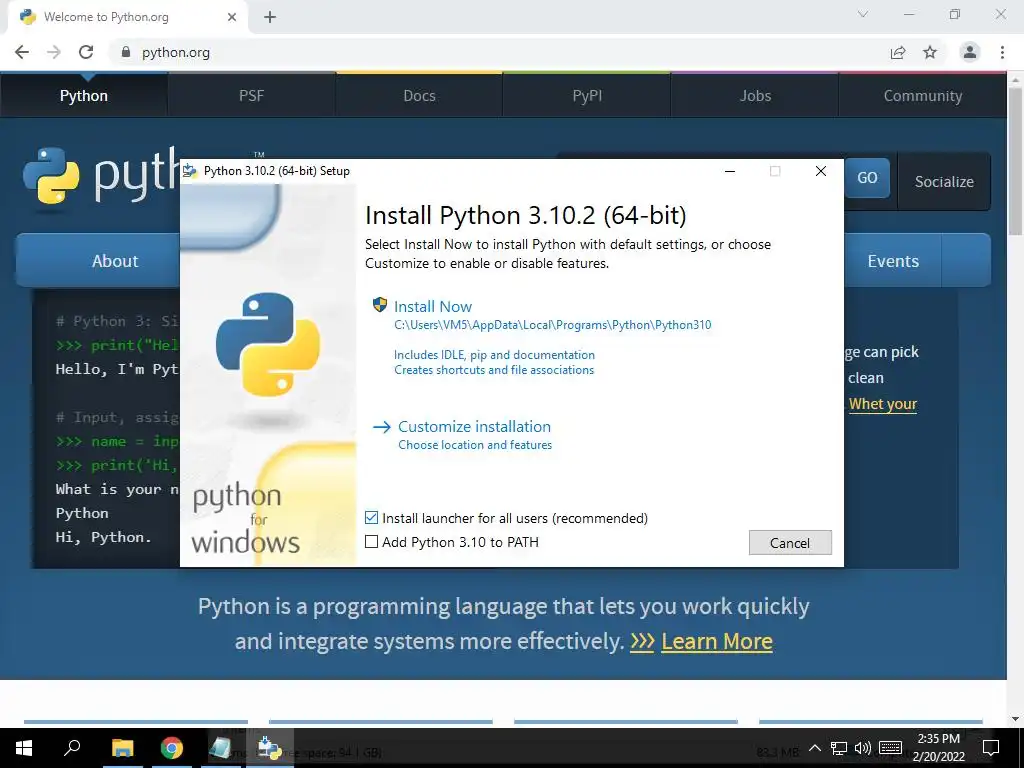Image resolution: width=1024 pixels, height=768 pixels.
Task: Open the touch keyboard tray icon
Action: tap(890, 748)
